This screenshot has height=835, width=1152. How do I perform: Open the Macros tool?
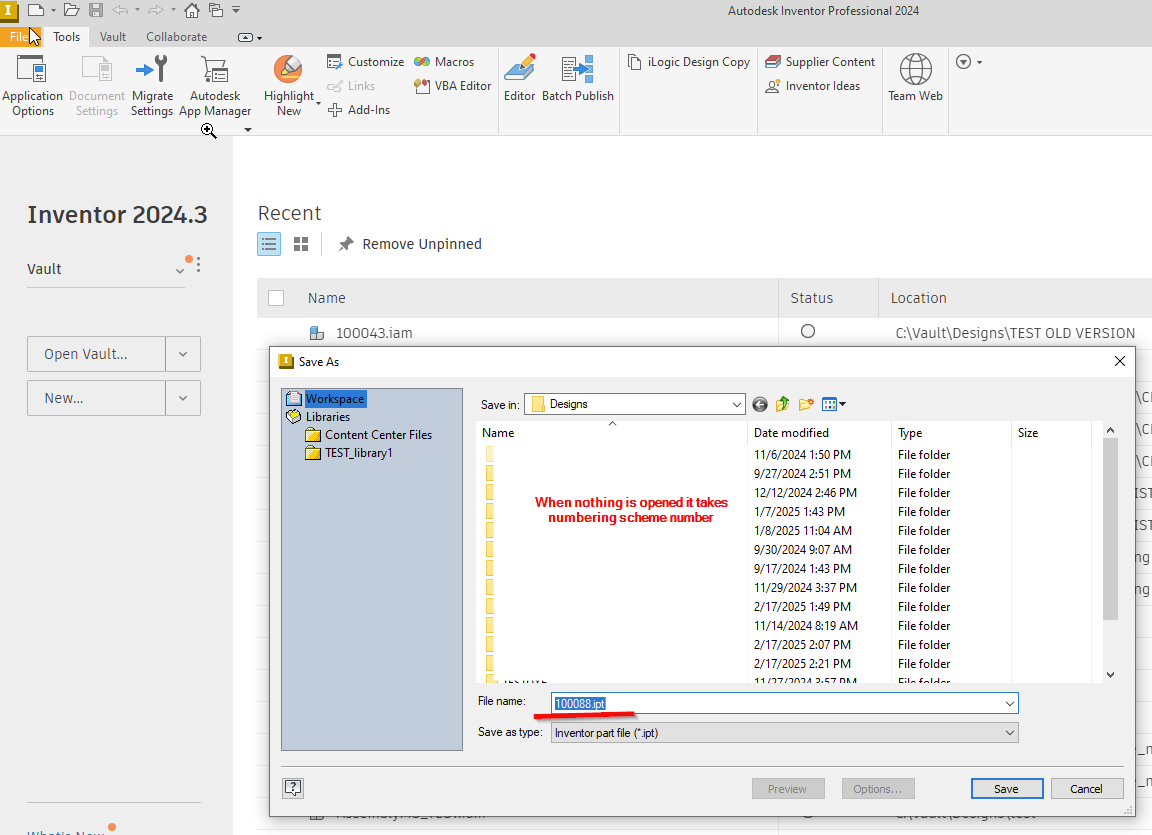pyautogui.click(x=445, y=61)
